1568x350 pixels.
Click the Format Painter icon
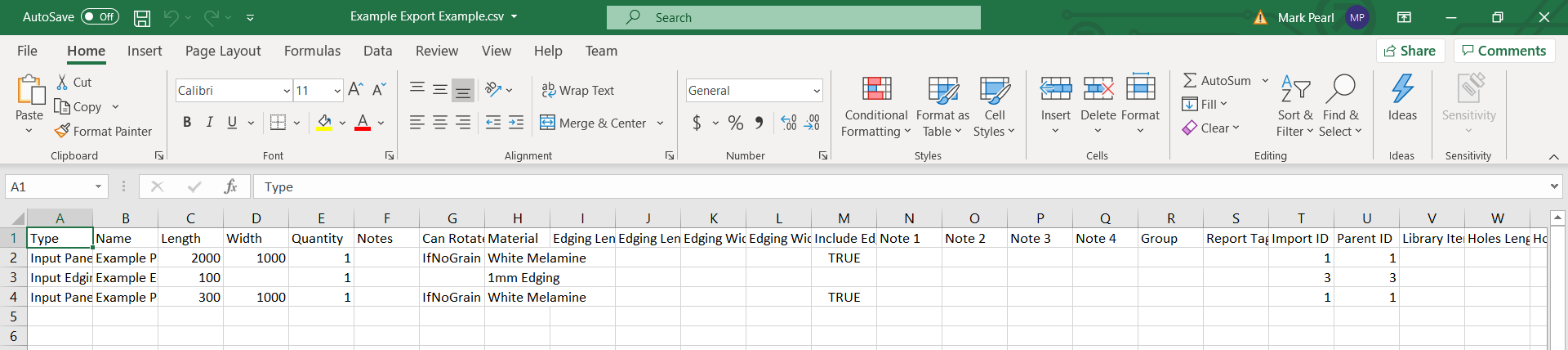[x=62, y=131]
